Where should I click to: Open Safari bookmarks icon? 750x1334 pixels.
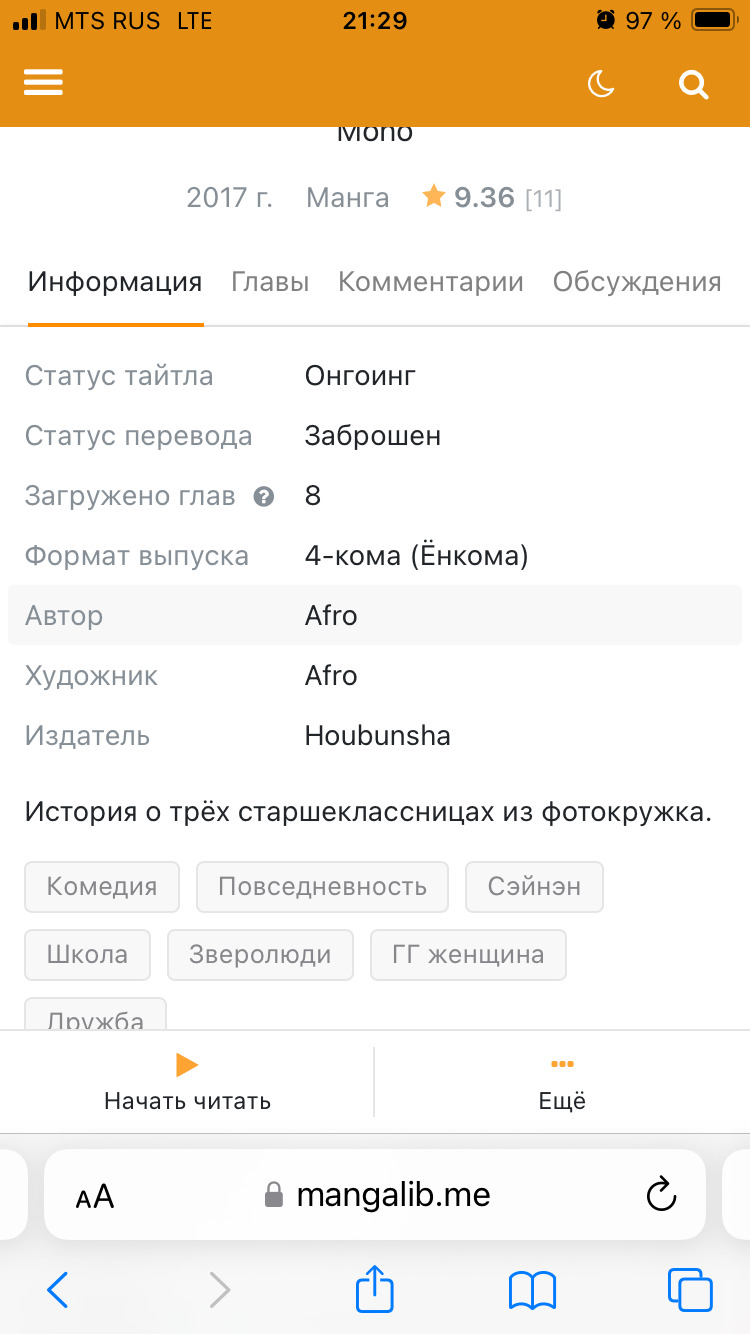pos(532,1290)
